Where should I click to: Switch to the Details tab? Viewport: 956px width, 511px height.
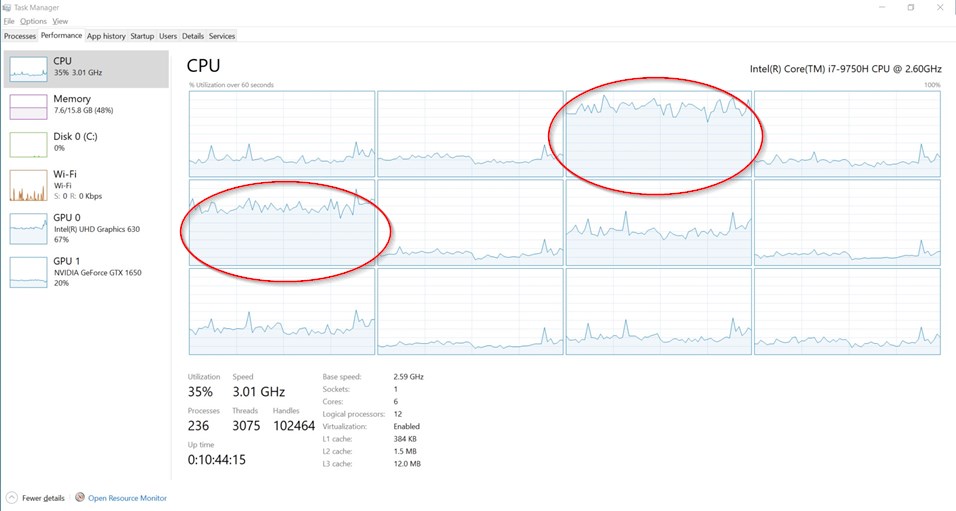coord(192,36)
